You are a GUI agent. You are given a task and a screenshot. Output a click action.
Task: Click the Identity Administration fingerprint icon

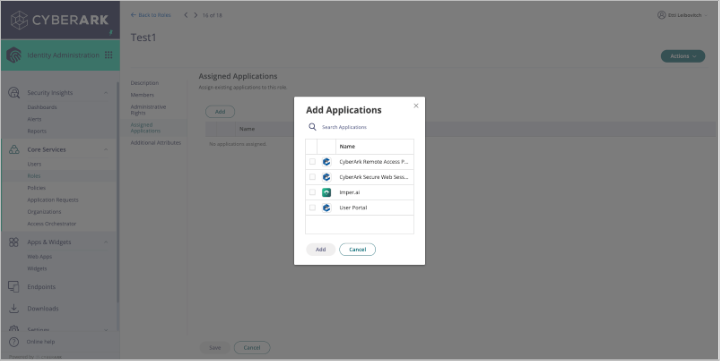coord(14,55)
